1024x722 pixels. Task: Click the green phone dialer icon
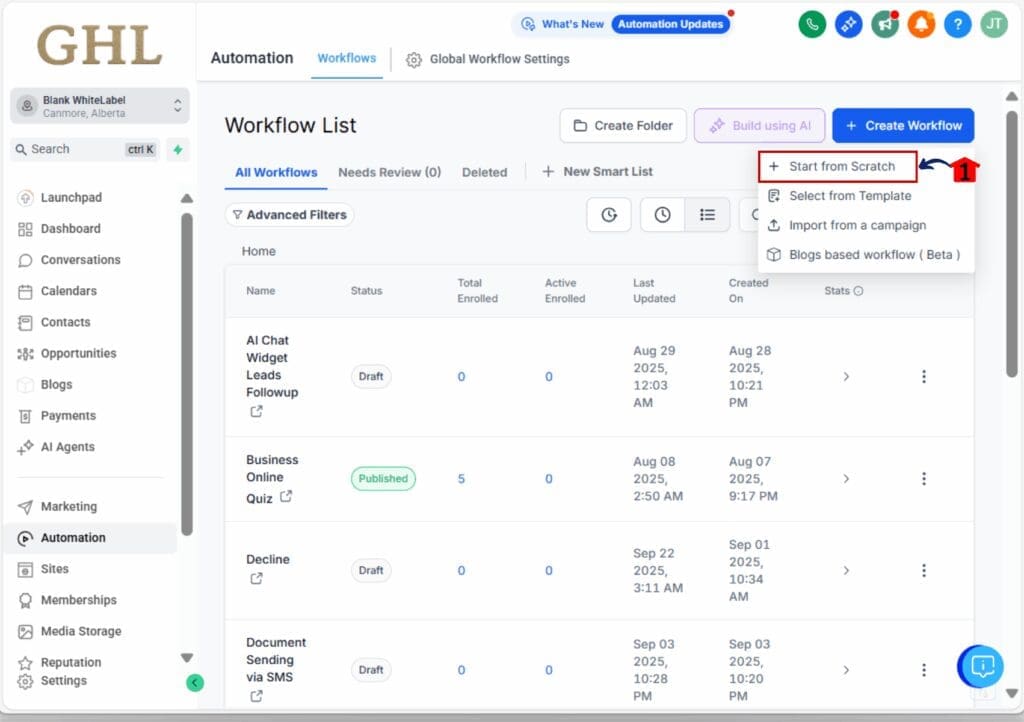pyautogui.click(x=813, y=24)
